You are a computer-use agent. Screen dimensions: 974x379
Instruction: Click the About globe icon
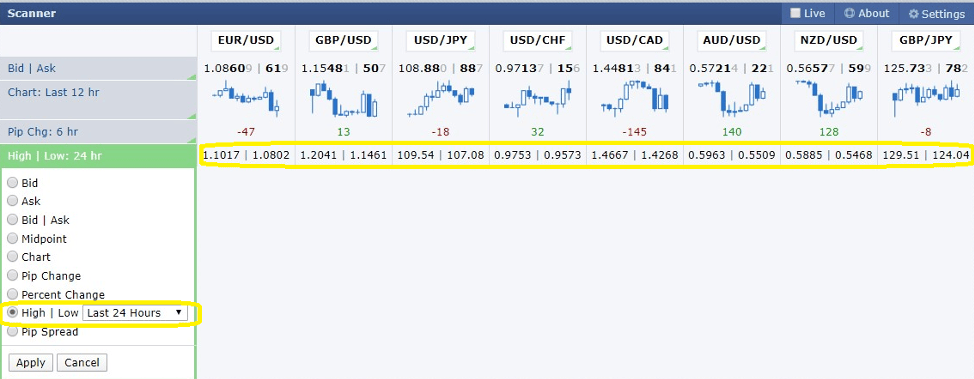(x=849, y=14)
